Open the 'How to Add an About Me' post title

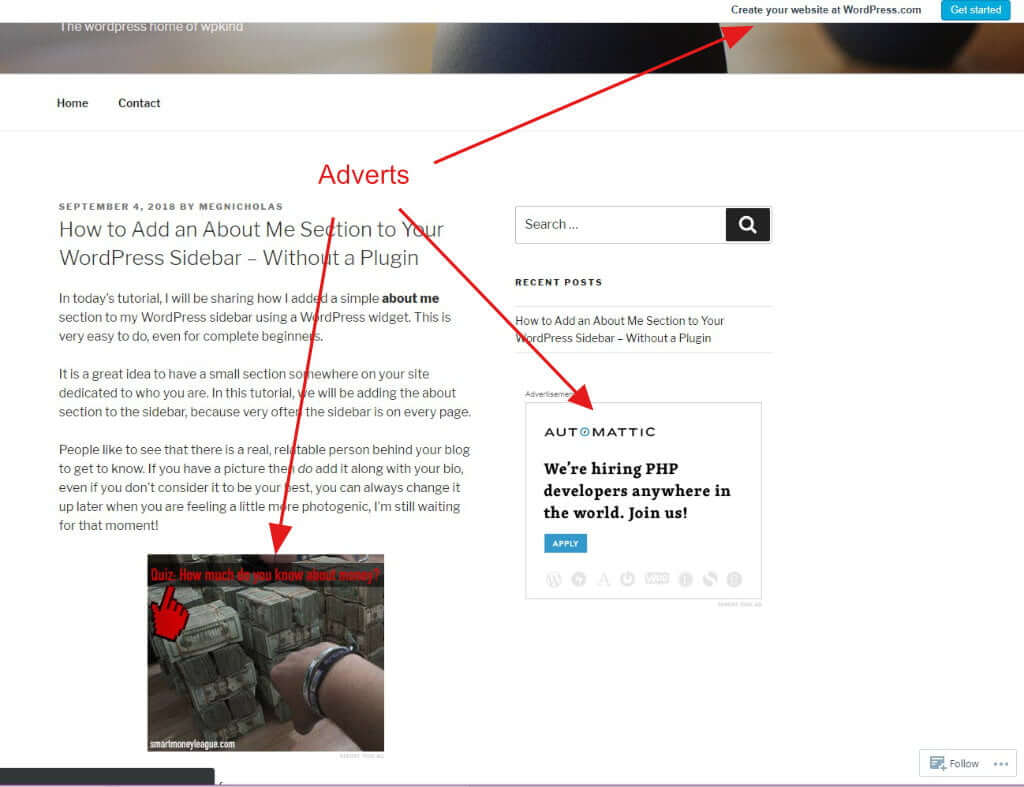(x=251, y=243)
